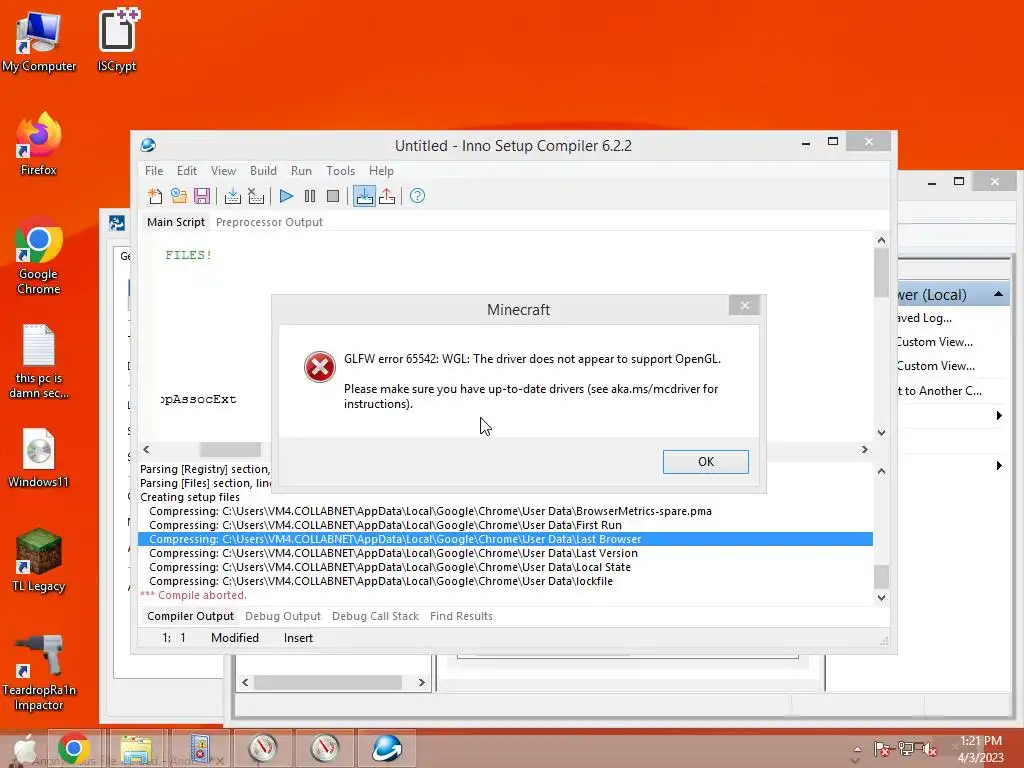Open the Edit menu
The image size is (1024, 768).
click(x=187, y=170)
